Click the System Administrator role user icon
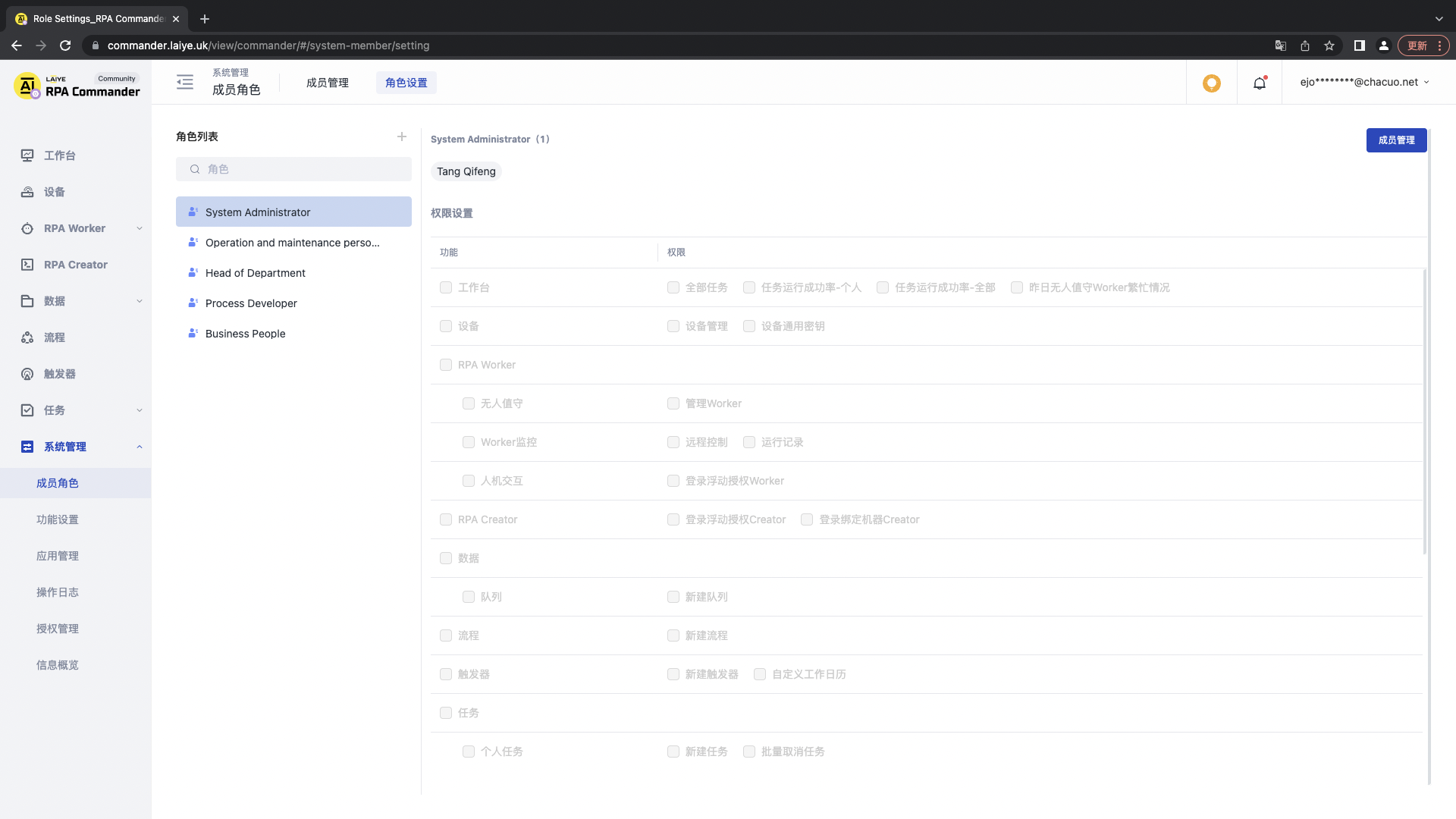 (x=193, y=212)
